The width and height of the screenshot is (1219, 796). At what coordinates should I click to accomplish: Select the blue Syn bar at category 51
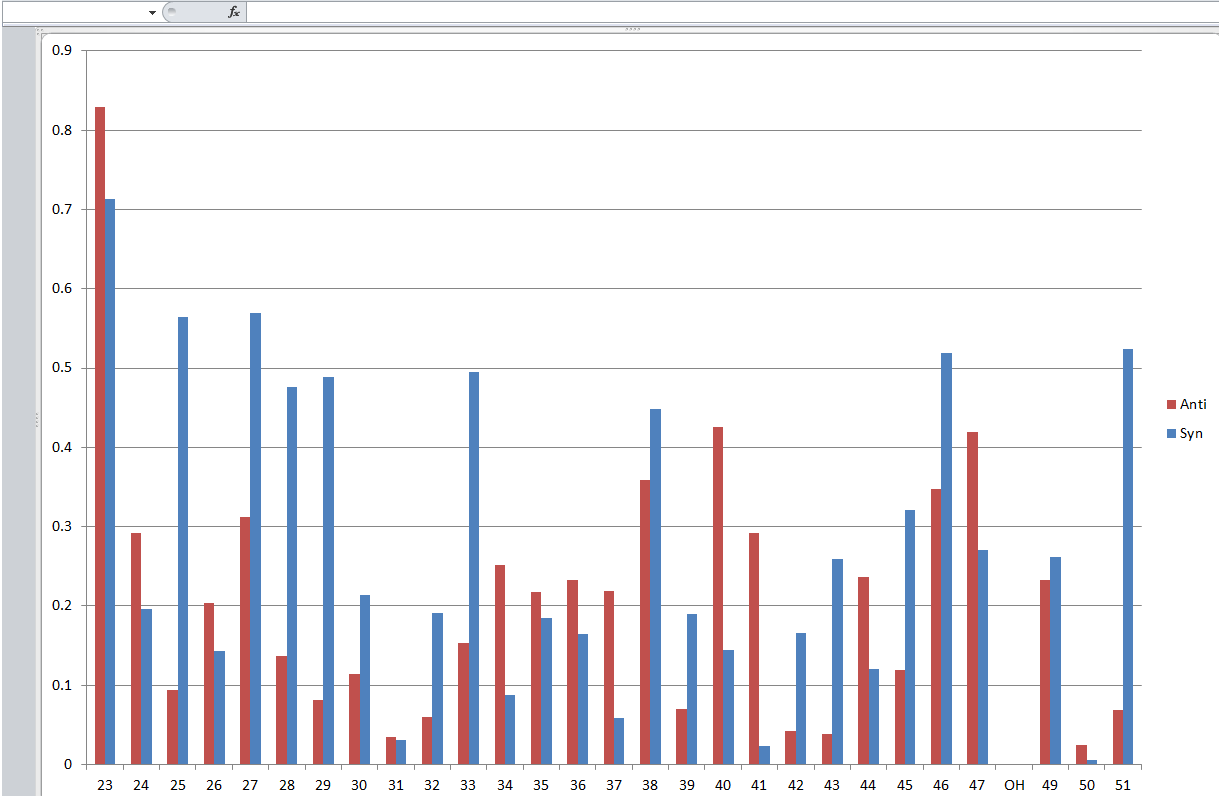click(x=1128, y=557)
